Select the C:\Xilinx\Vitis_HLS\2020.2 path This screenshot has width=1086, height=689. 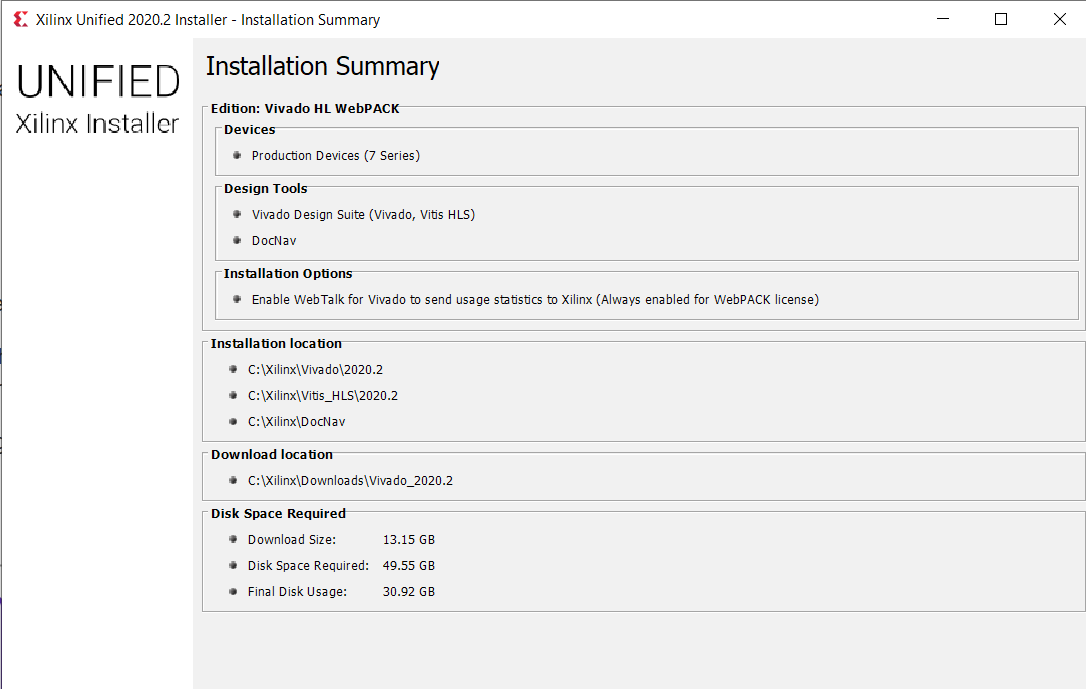(323, 396)
